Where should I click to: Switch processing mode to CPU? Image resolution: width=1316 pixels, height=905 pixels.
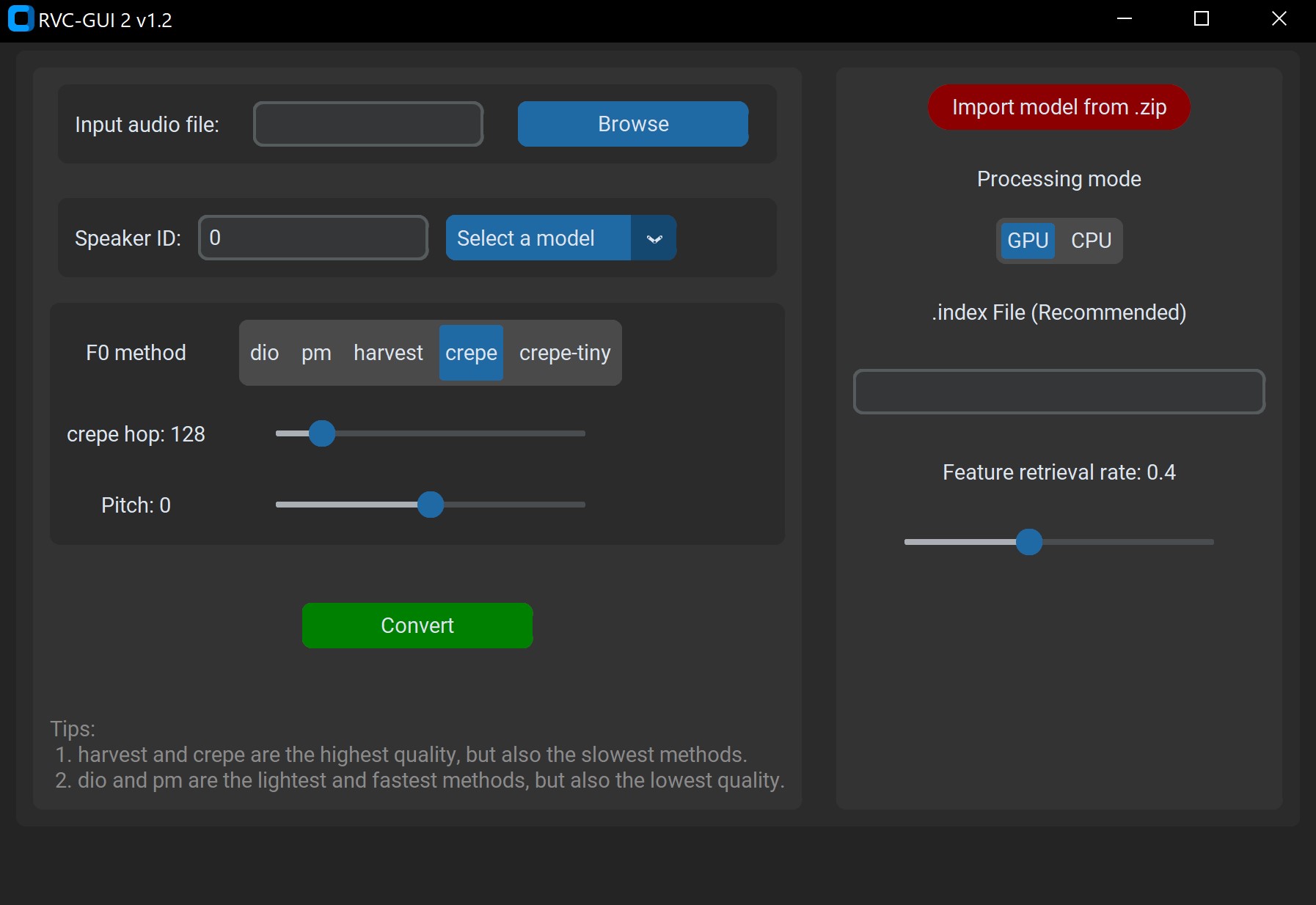coord(1091,241)
